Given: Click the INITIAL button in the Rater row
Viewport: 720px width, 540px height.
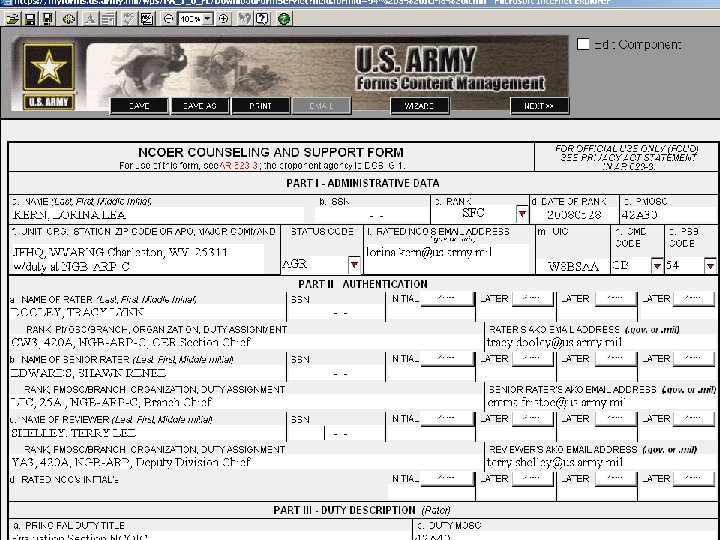Looking at the screenshot, I should point(447,298).
